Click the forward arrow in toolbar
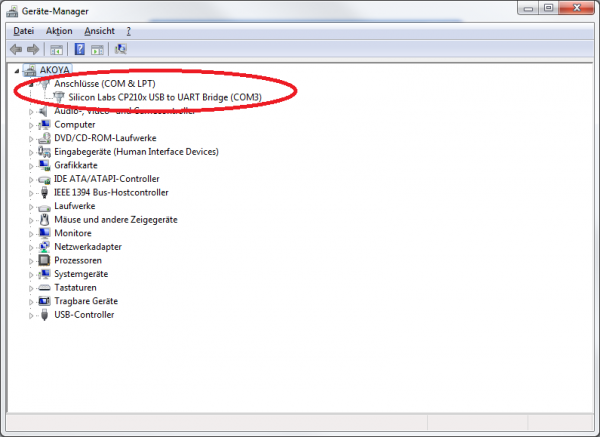 coord(33,49)
